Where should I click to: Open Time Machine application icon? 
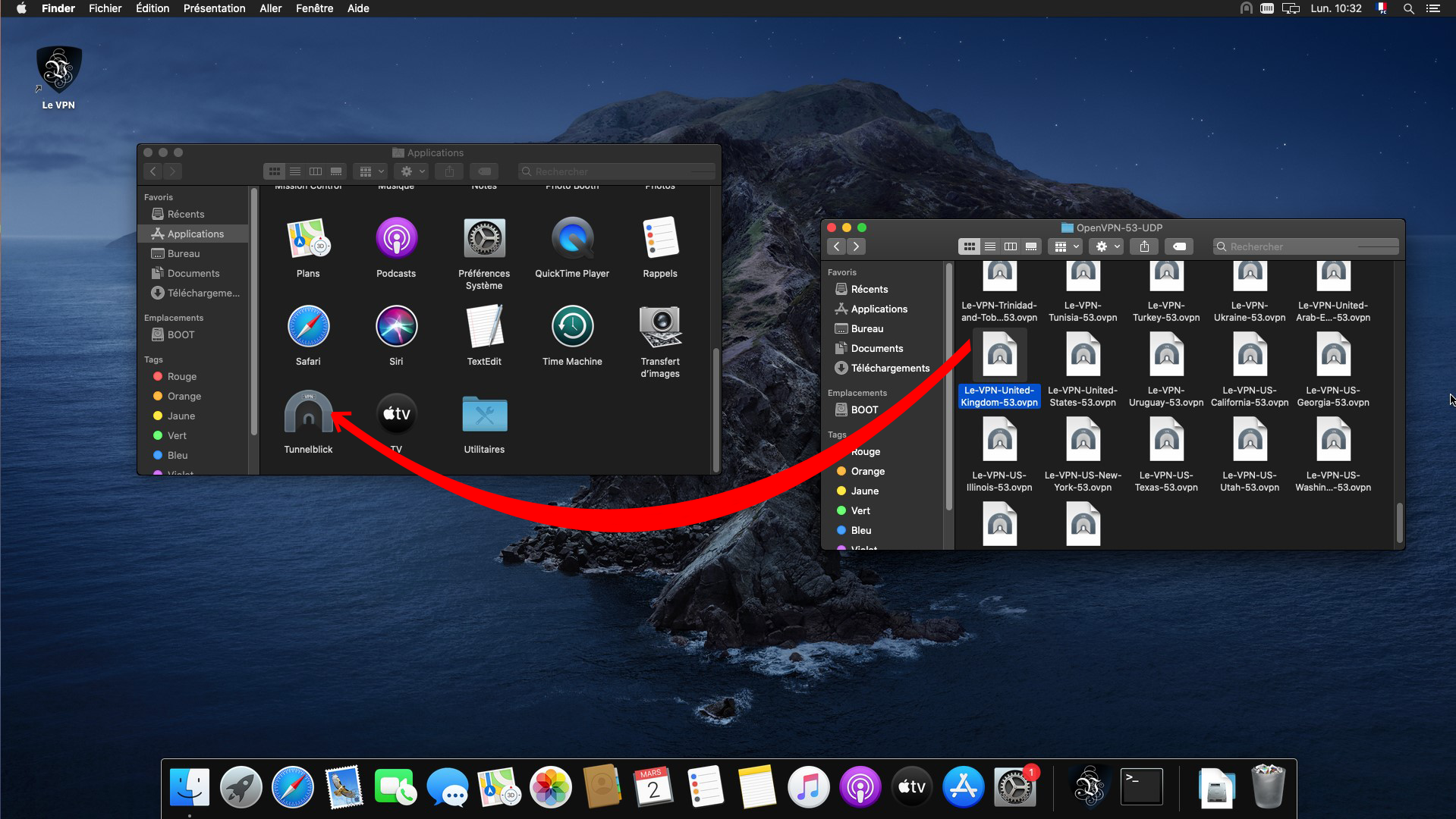(x=572, y=326)
